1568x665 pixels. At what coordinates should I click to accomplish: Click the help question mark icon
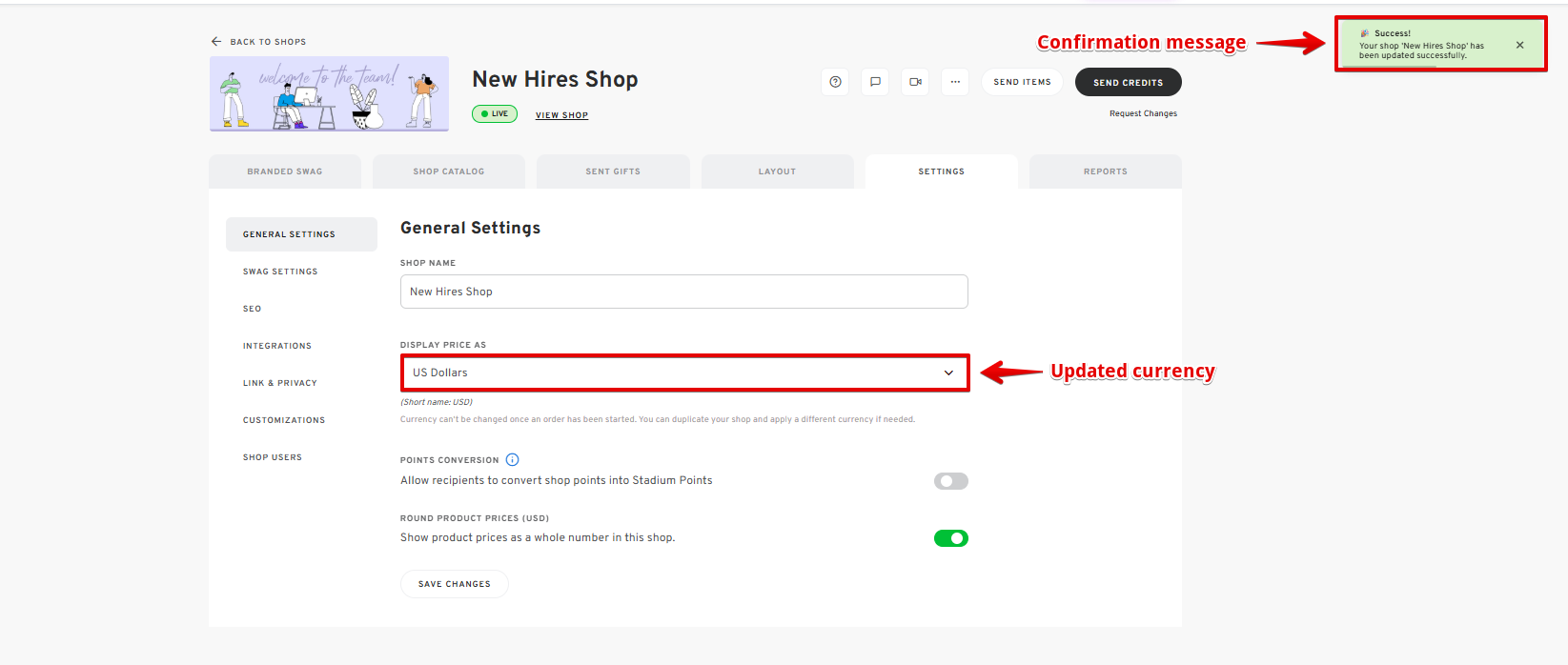835,82
